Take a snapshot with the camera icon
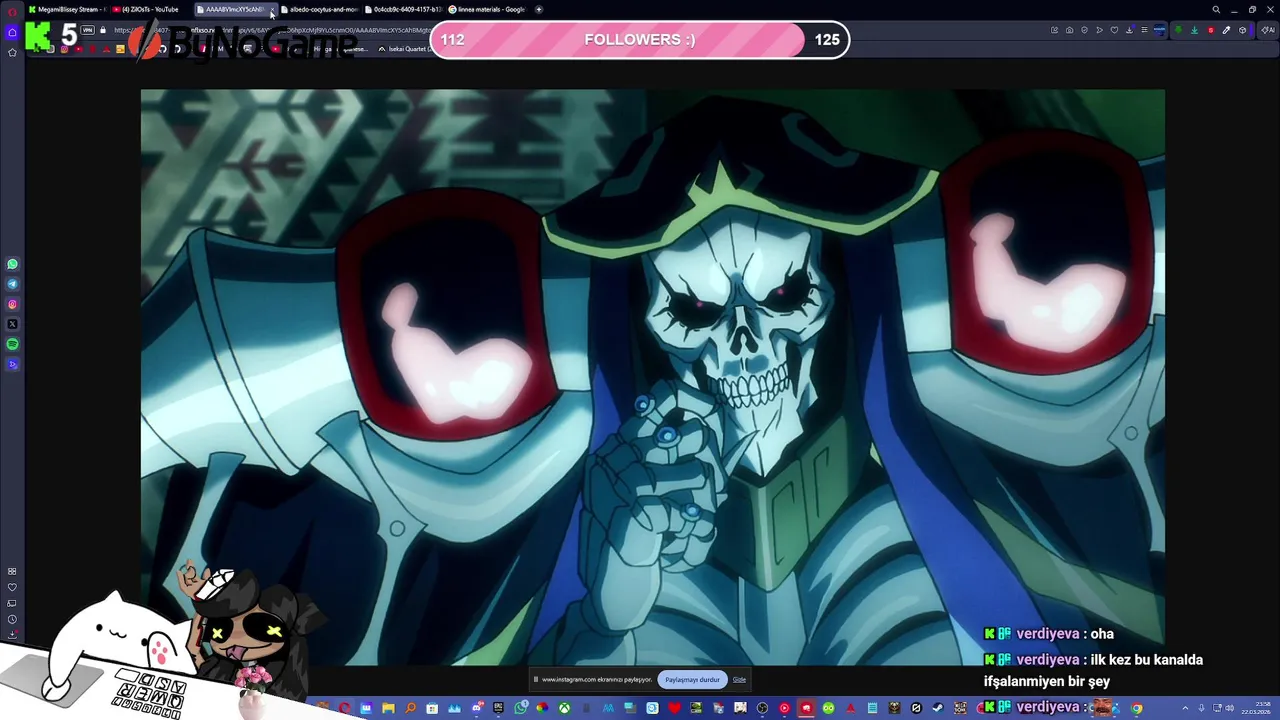The width and height of the screenshot is (1280, 720). [1070, 30]
